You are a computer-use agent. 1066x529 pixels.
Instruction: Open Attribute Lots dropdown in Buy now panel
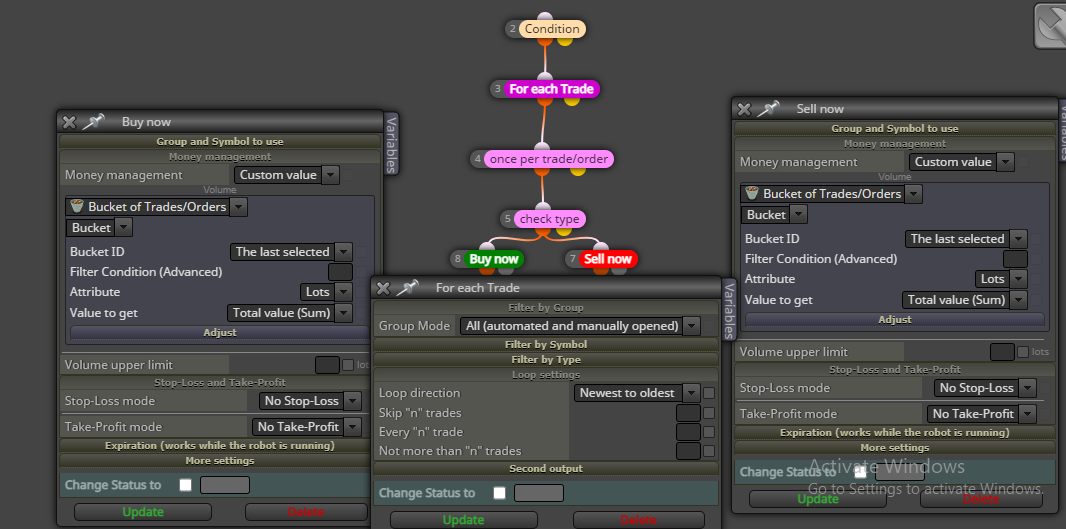coord(326,292)
